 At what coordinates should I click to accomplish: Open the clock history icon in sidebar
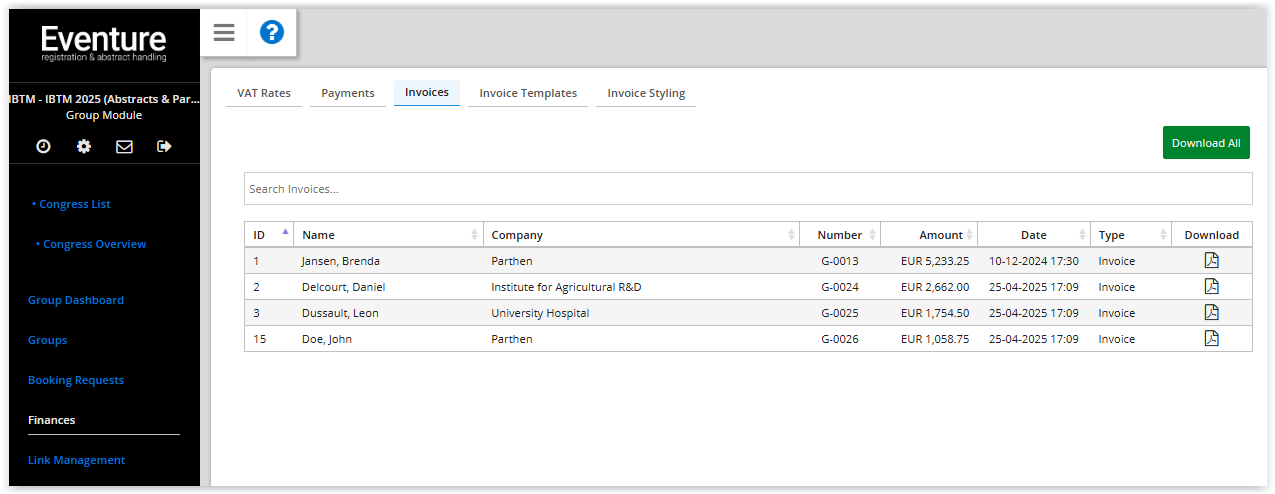(x=43, y=146)
